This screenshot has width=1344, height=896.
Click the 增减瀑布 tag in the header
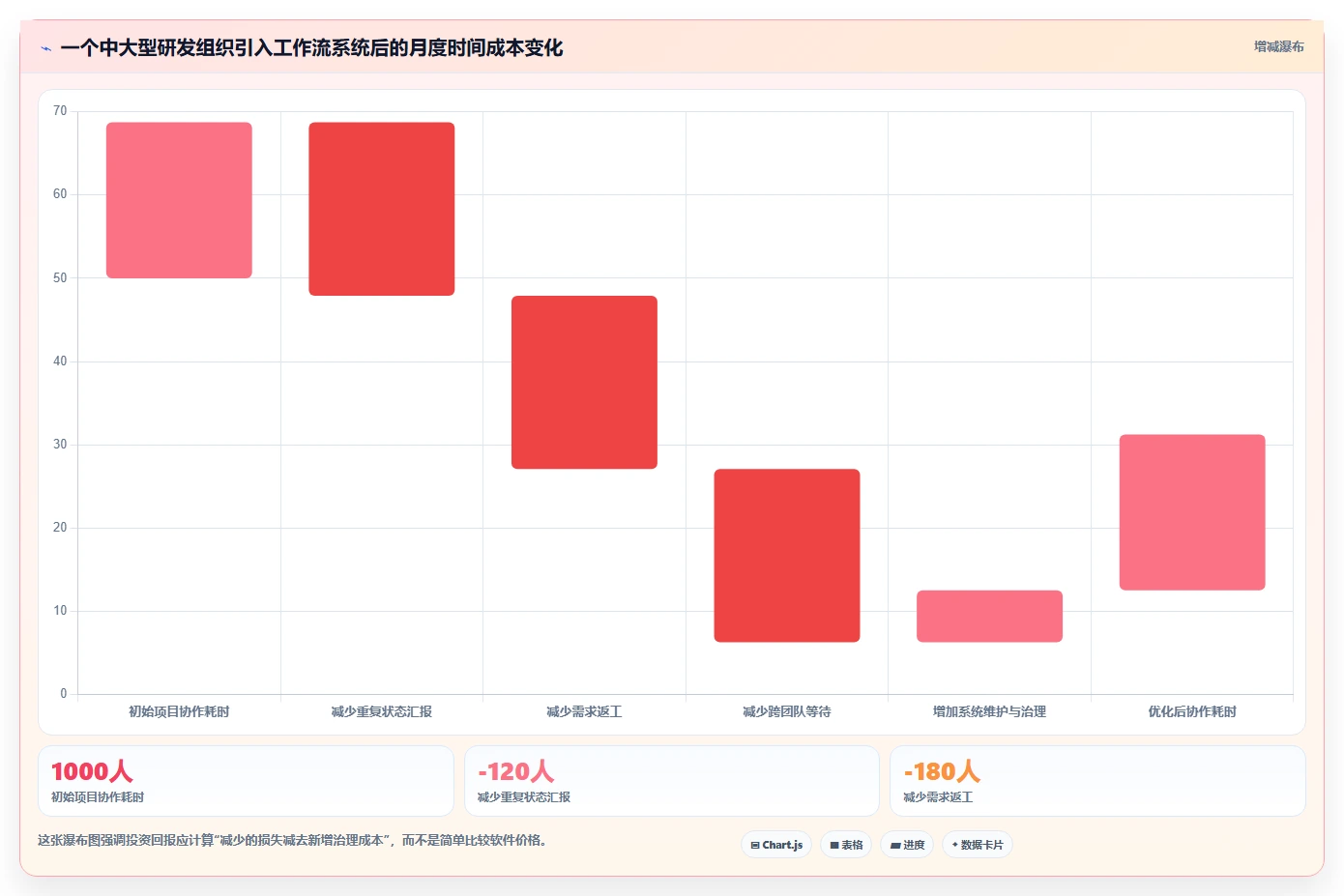pos(1278,46)
